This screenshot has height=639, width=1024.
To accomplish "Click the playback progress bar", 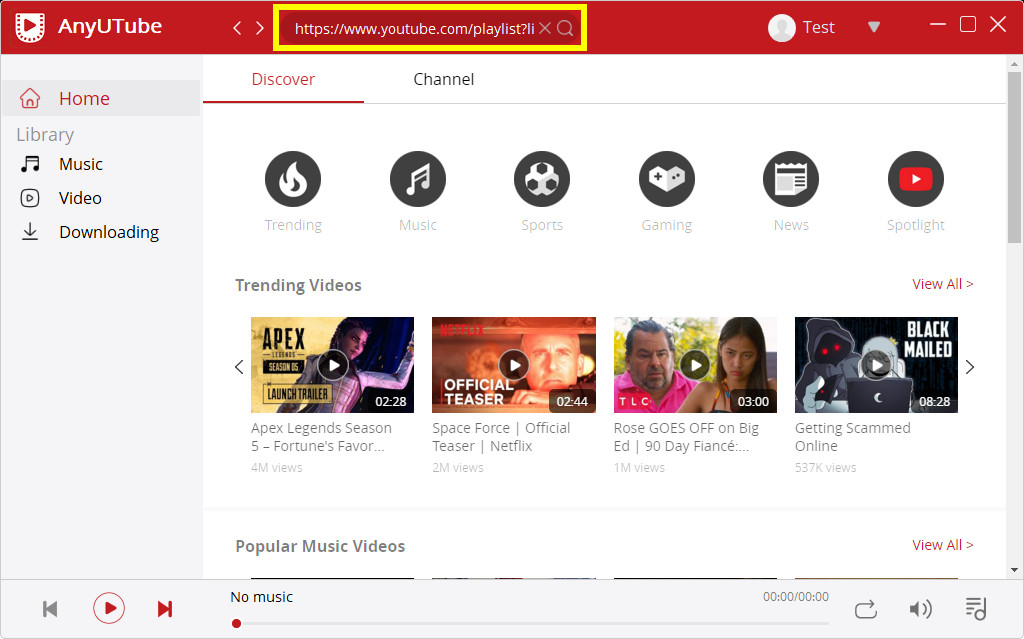I will (530, 624).
